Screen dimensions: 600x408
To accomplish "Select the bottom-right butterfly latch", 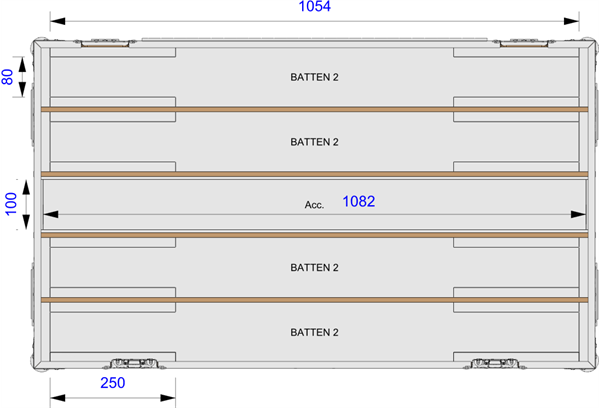I will [x=493, y=362].
